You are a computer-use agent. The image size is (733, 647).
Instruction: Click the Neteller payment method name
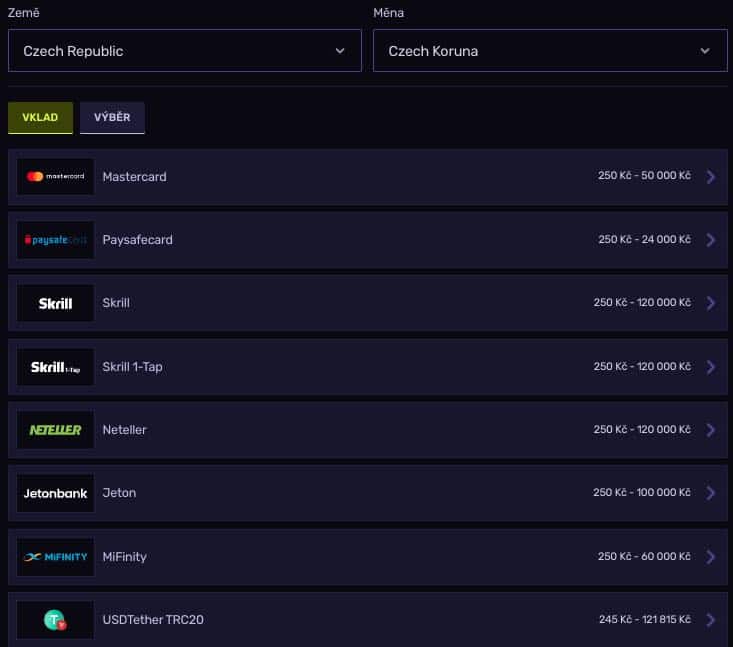pyautogui.click(x=124, y=430)
